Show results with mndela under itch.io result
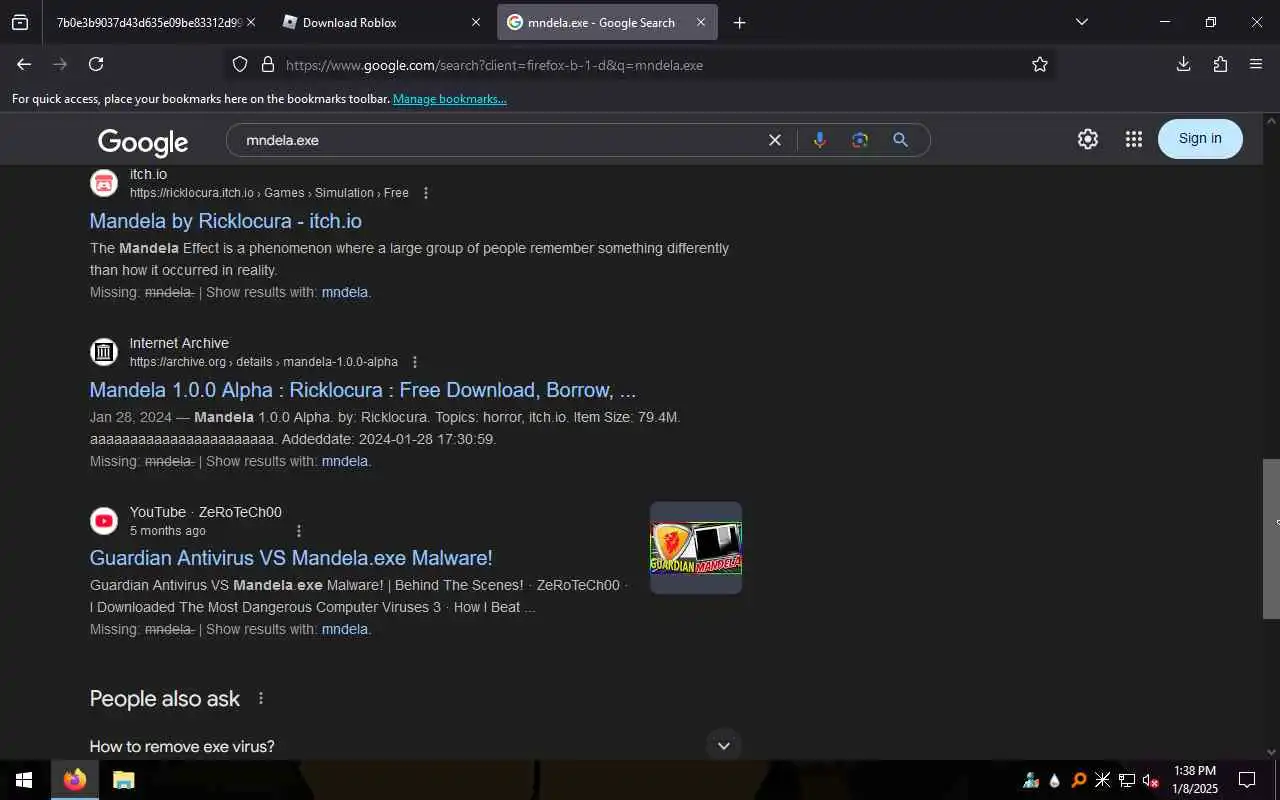Image resolution: width=1280 pixels, height=800 pixels. [x=345, y=292]
